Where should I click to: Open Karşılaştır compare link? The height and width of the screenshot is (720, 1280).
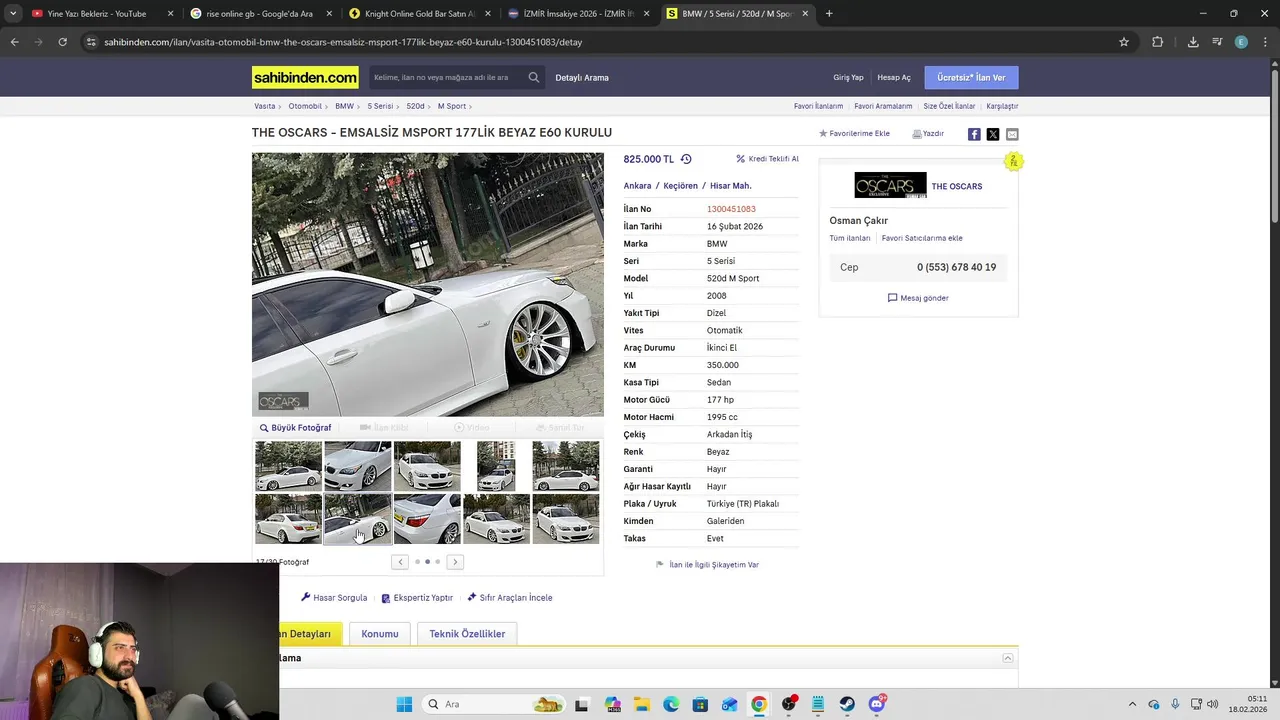(x=1002, y=106)
